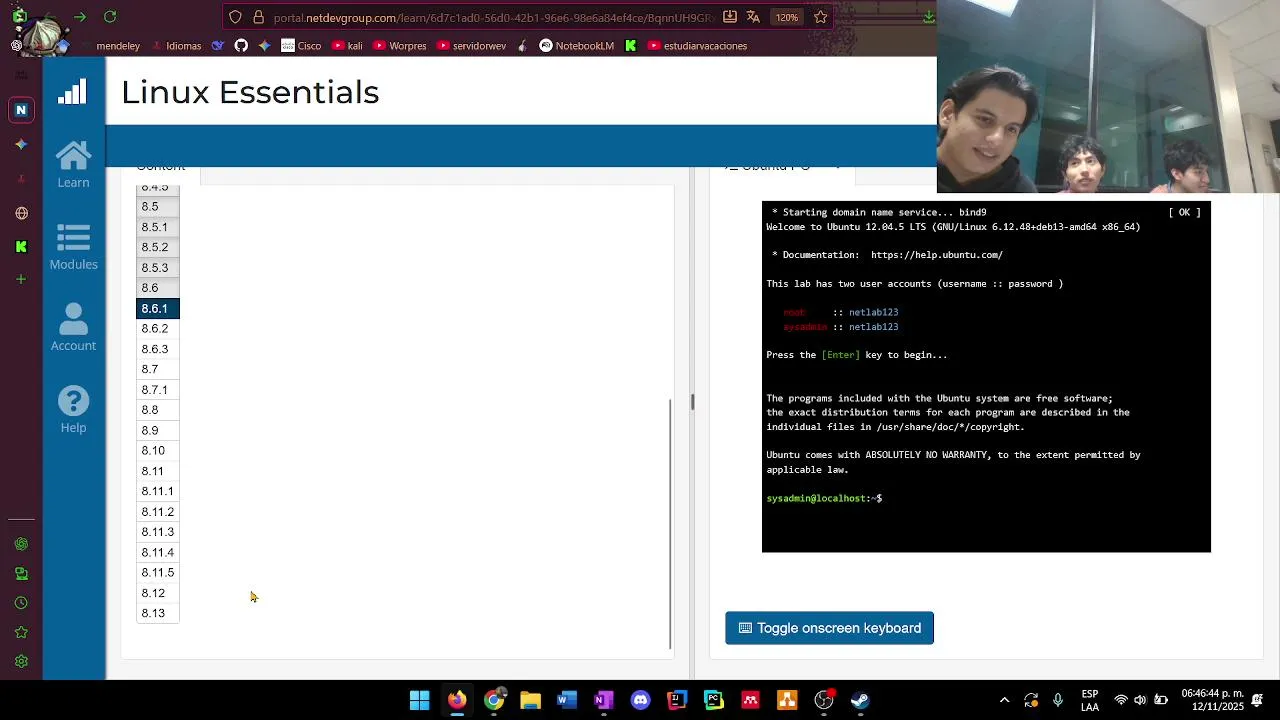
Task: Open the ChatGPT sidebar tool icon
Action: 21,544
